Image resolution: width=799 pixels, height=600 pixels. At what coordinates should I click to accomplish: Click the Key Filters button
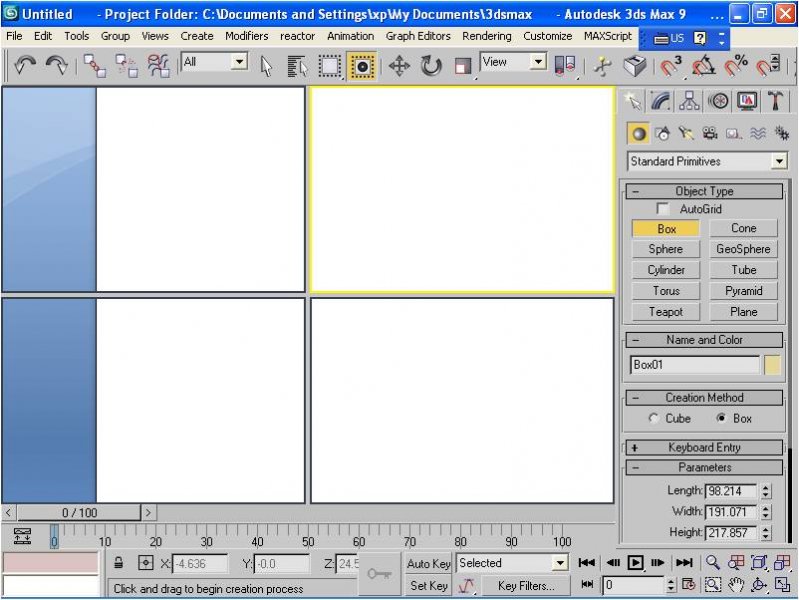click(526, 586)
